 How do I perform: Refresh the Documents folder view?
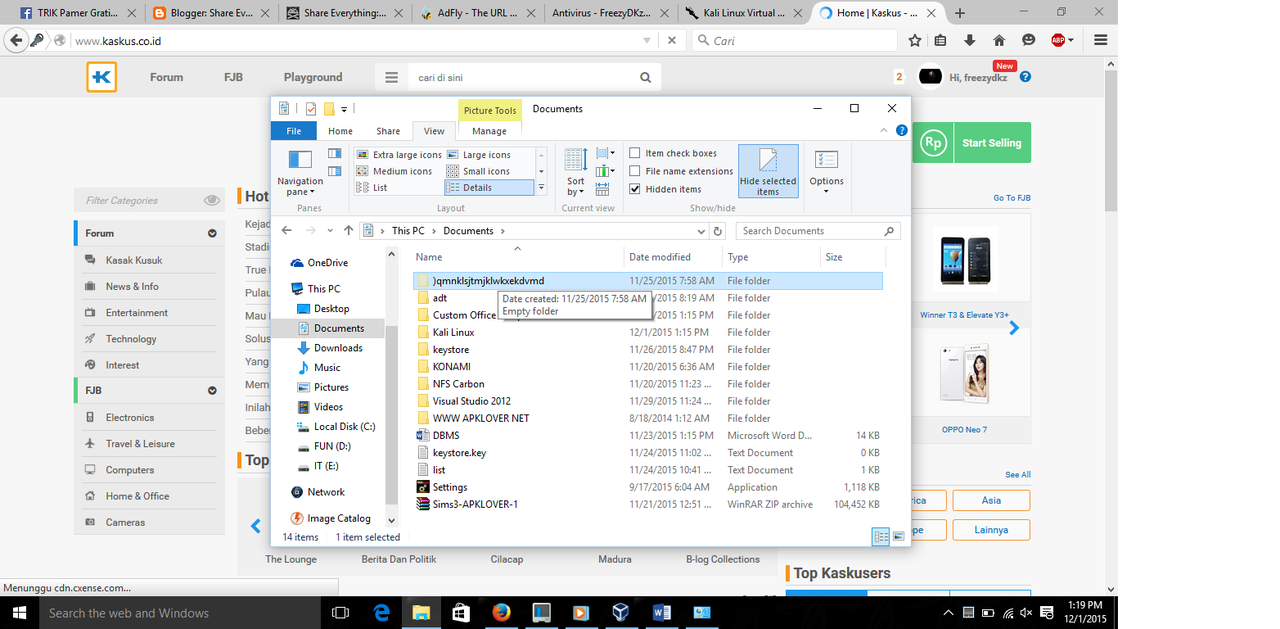(717, 231)
